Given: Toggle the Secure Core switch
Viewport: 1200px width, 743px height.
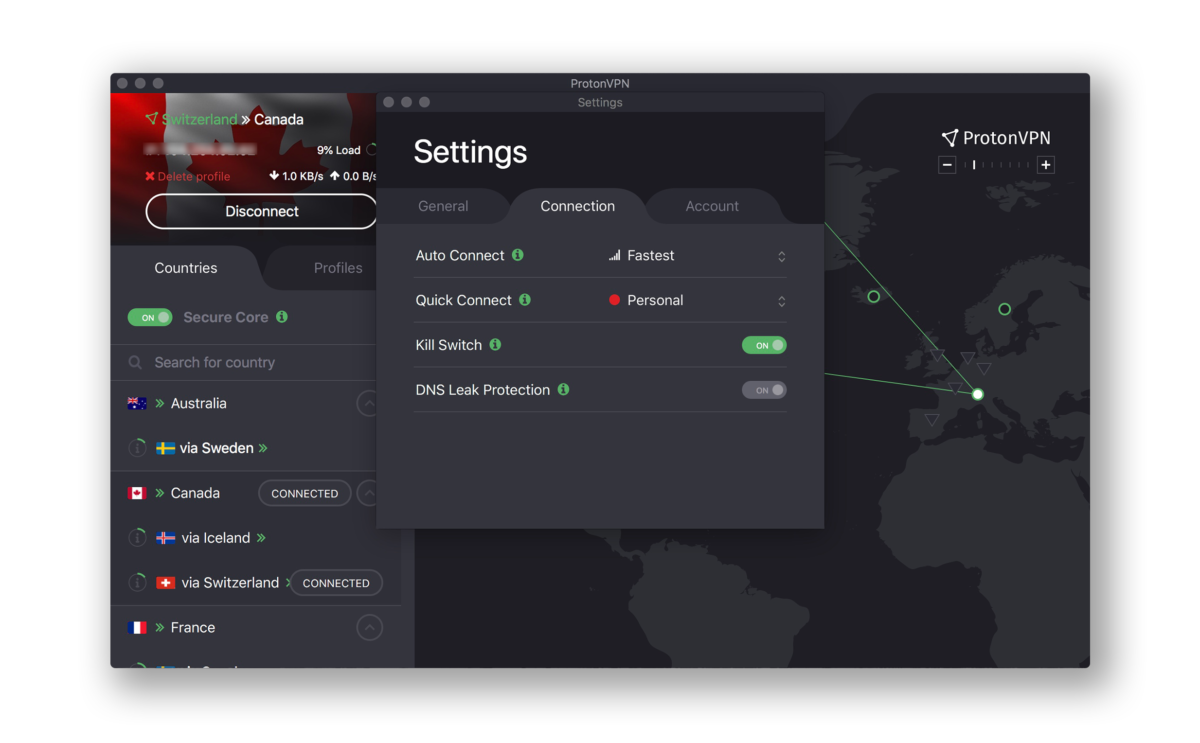Looking at the screenshot, I should point(150,317).
